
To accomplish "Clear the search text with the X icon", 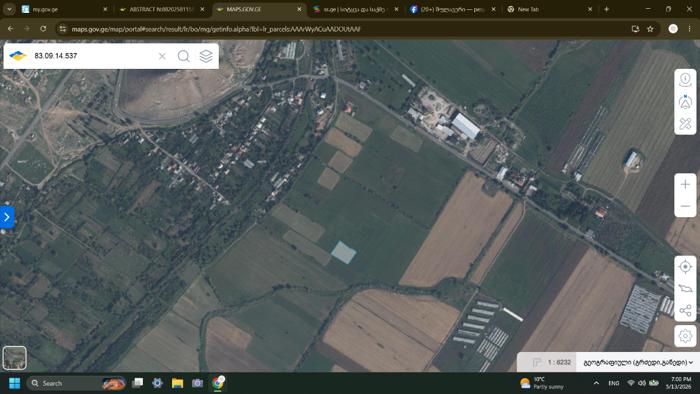I will [x=162, y=56].
